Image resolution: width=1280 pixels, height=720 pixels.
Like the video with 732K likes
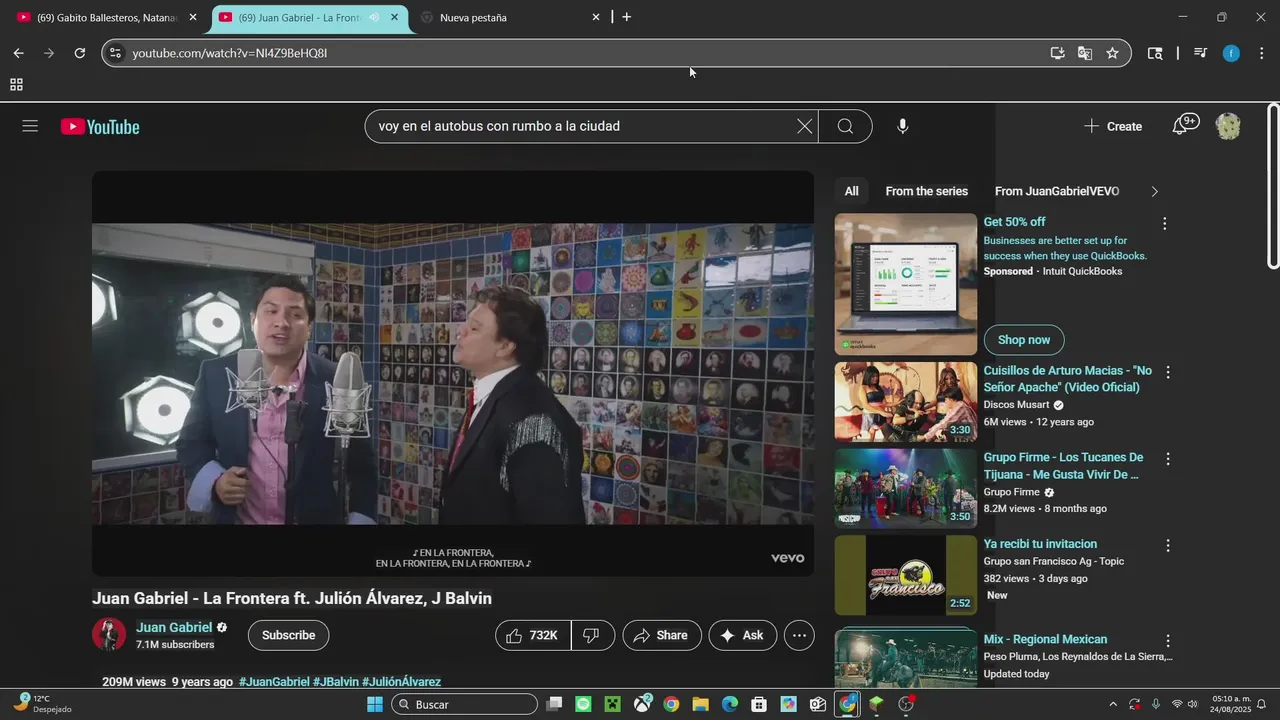click(533, 635)
